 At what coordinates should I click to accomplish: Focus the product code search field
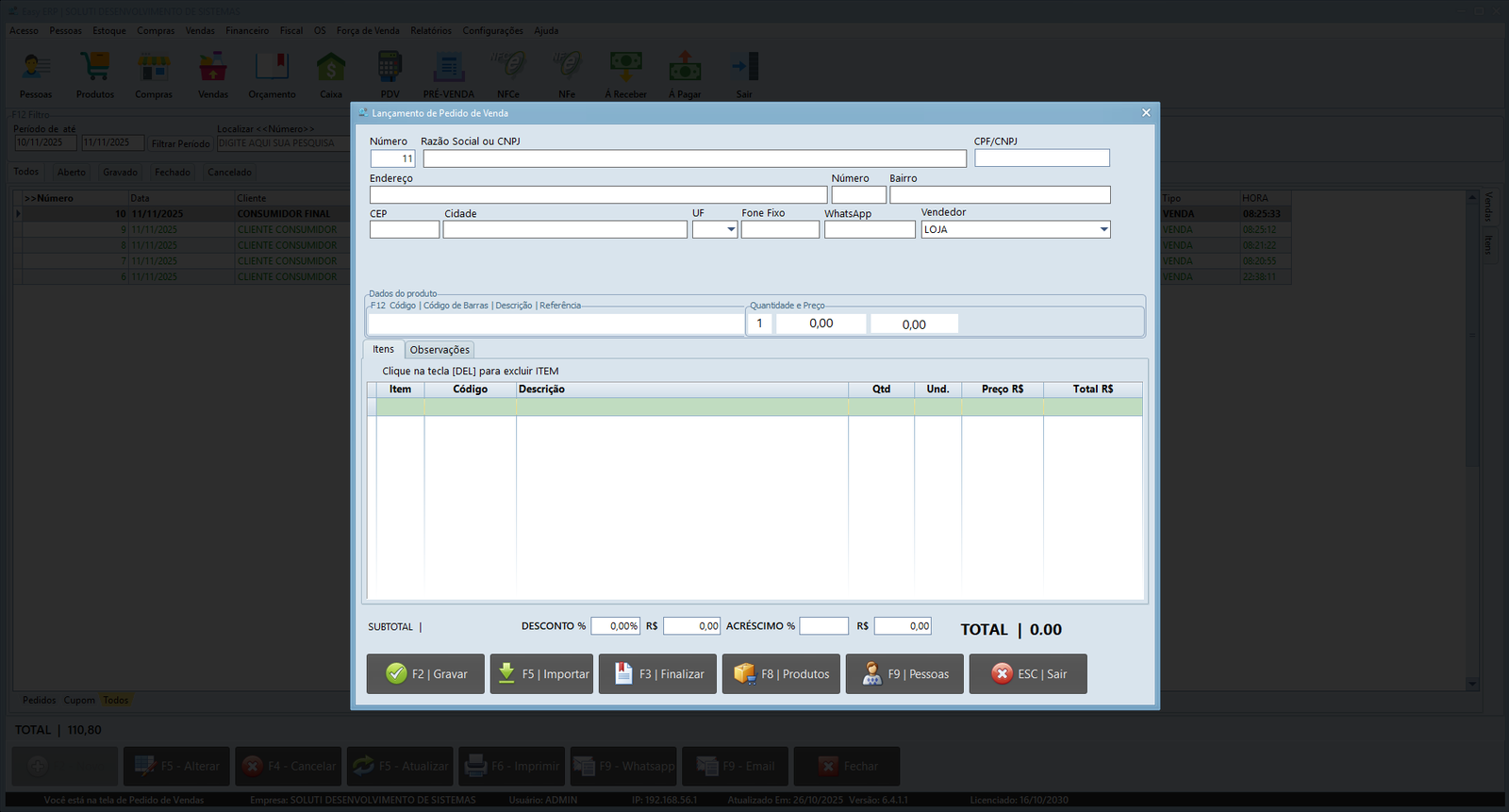pyautogui.click(x=556, y=323)
